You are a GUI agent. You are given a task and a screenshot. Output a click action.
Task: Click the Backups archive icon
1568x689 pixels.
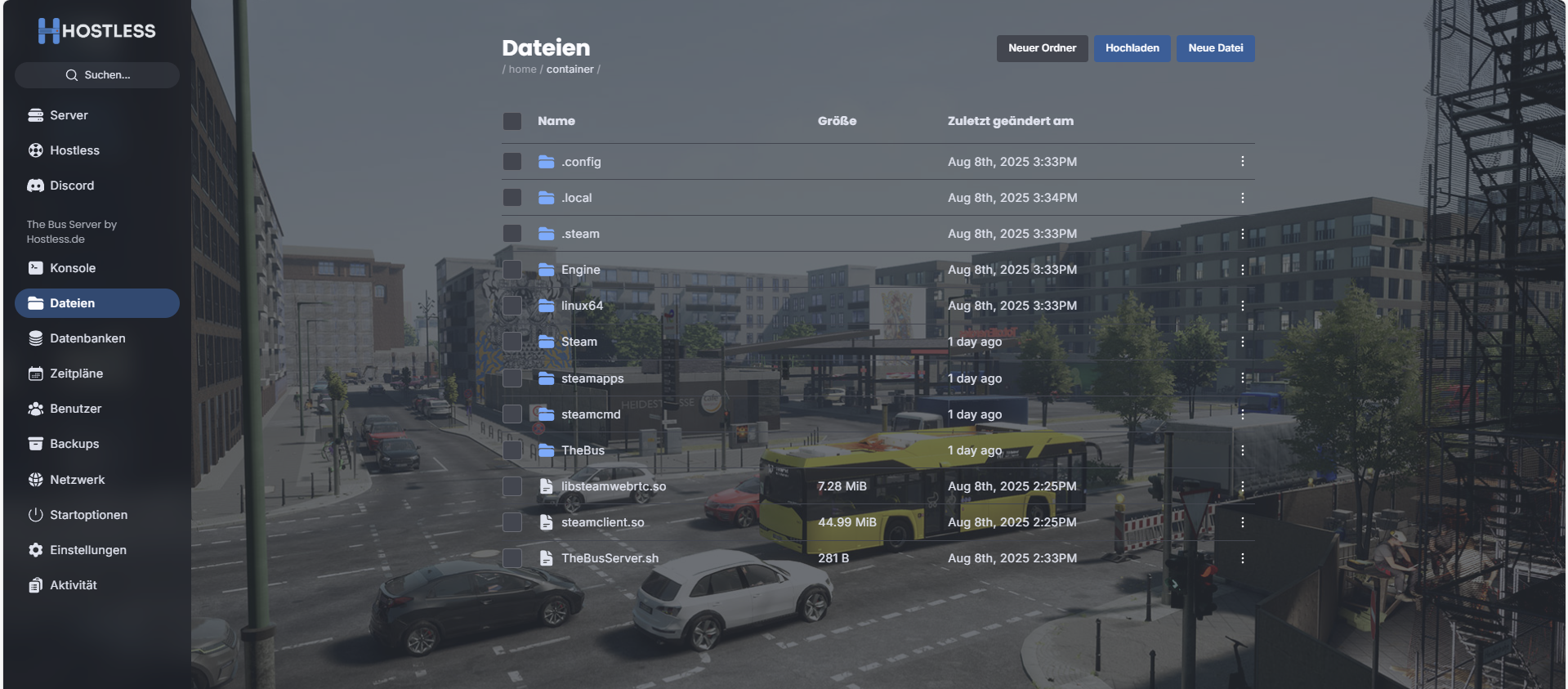pyautogui.click(x=35, y=444)
